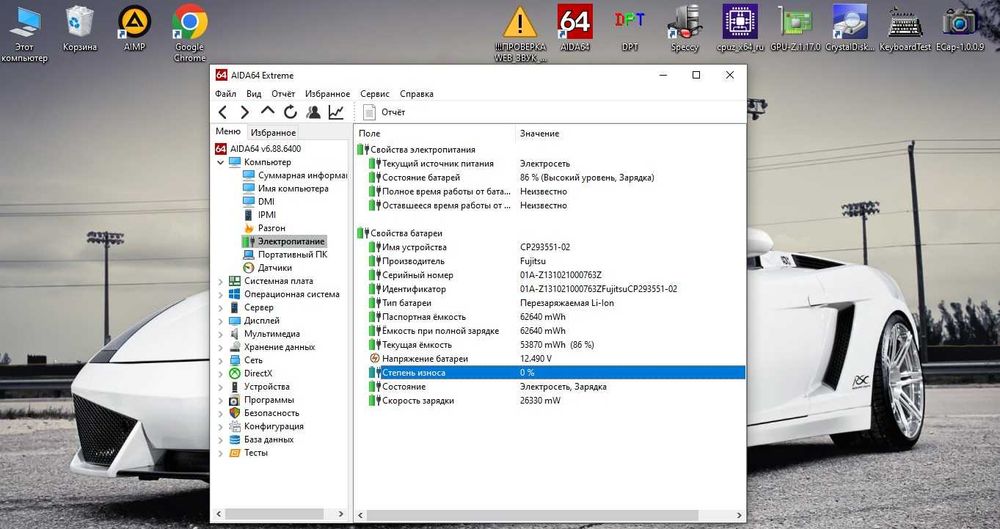Select the Корзина recycle bin icon
Viewport: 1000px width, 529px height.
tap(80, 29)
